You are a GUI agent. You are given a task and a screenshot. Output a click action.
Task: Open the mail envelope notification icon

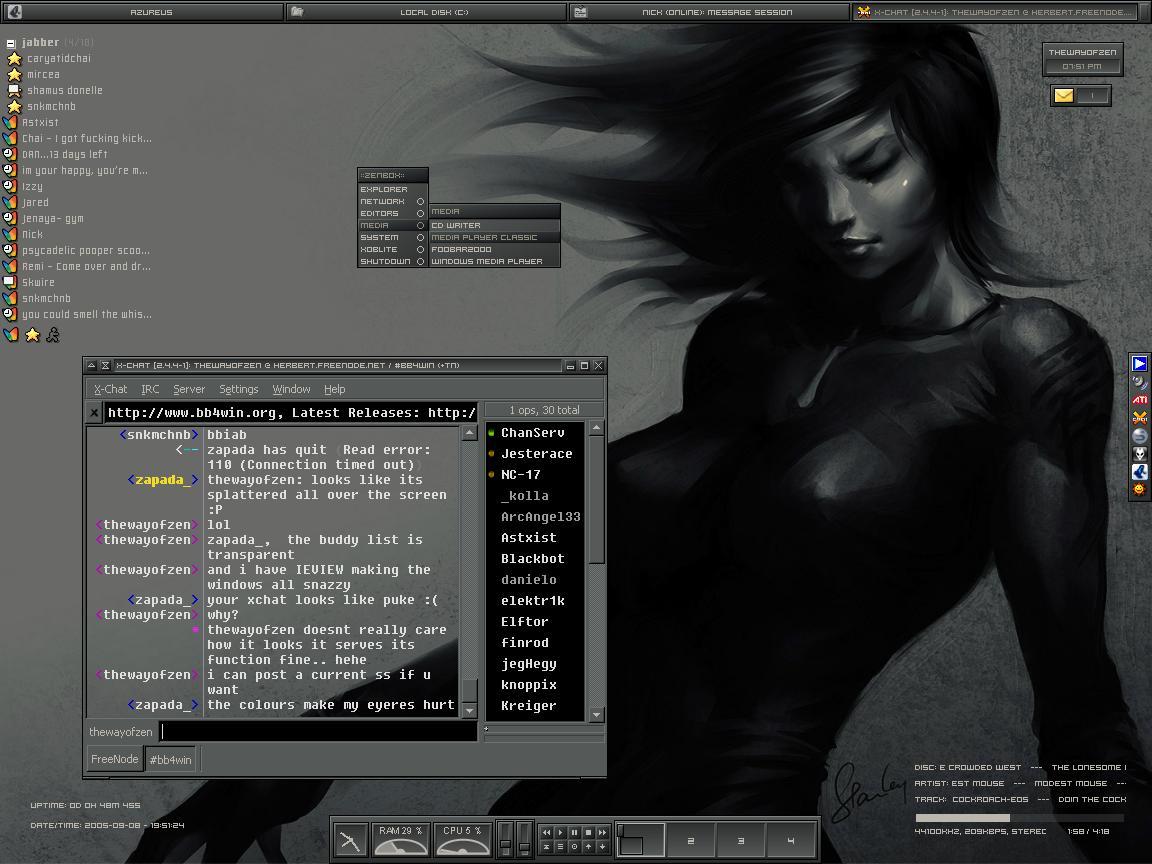pyautogui.click(x=1064, y=96)
